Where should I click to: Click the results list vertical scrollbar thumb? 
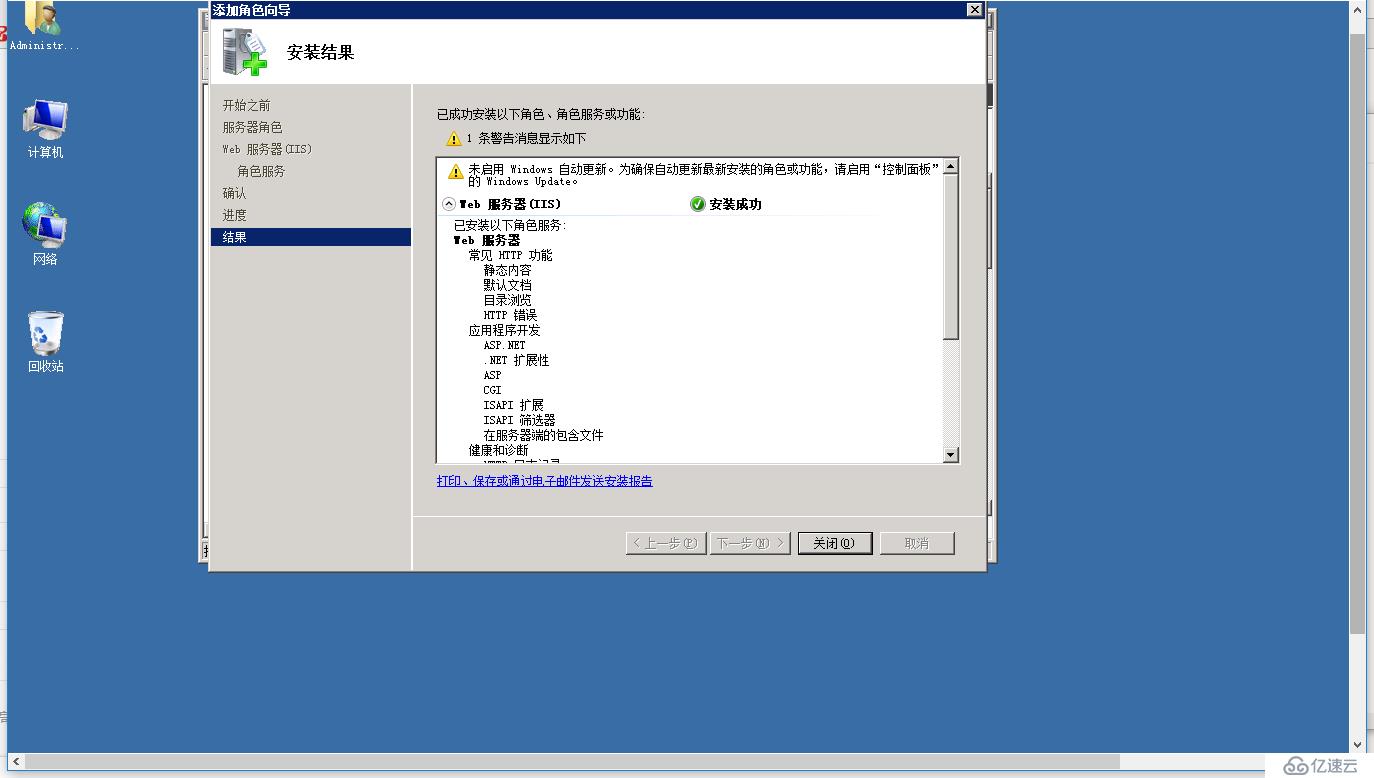(x=951, y=256)
